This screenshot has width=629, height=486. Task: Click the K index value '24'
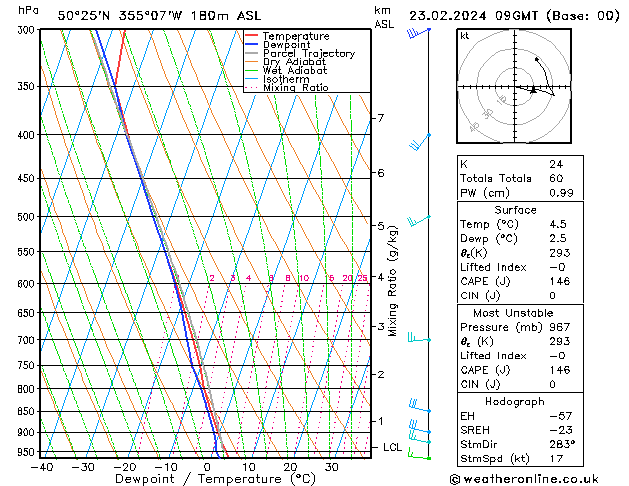tap(556, 164)
